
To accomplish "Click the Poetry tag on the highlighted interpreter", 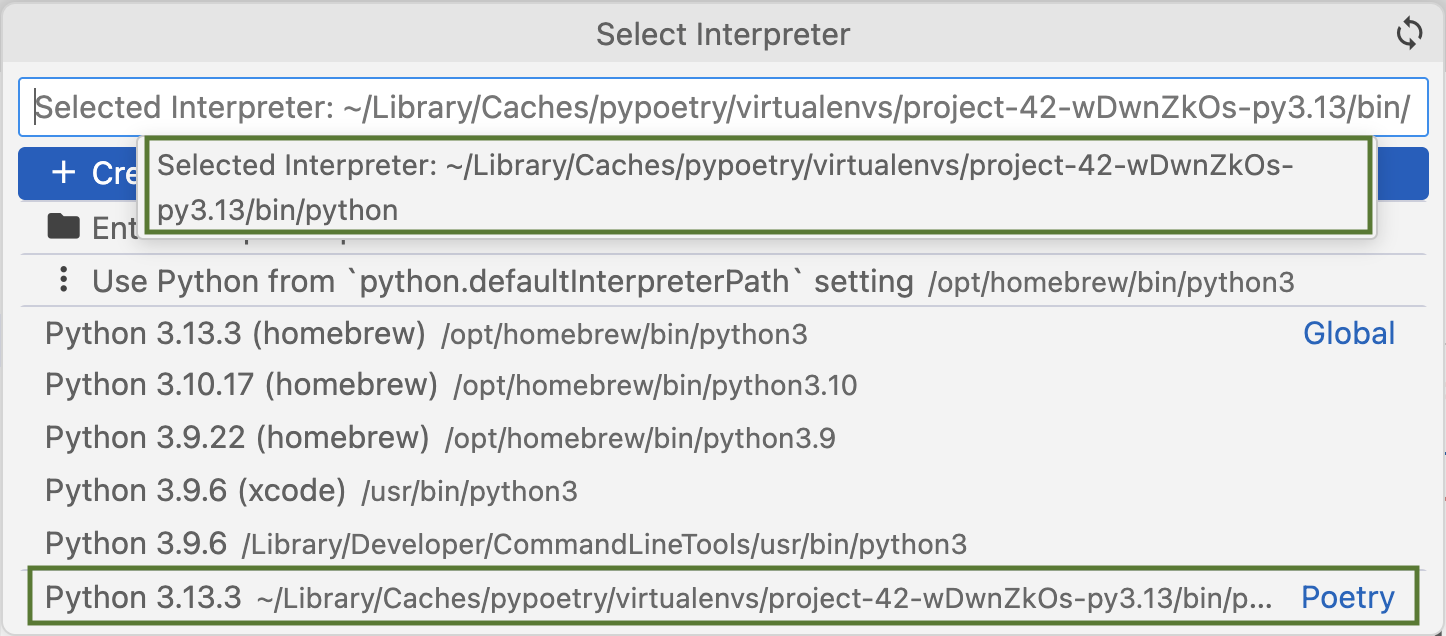I will pos(1347,596).
